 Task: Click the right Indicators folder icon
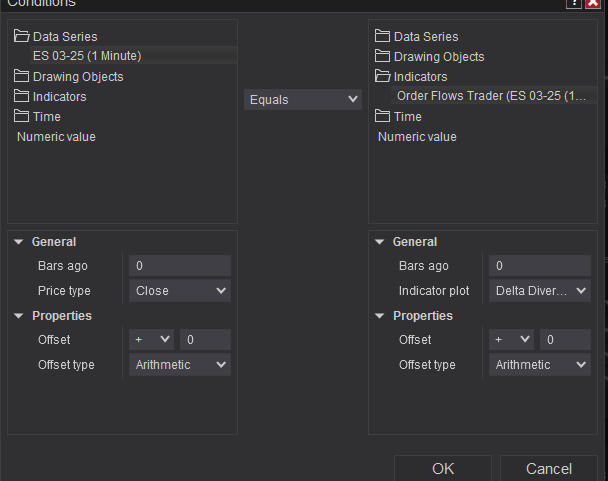(383, 77)
